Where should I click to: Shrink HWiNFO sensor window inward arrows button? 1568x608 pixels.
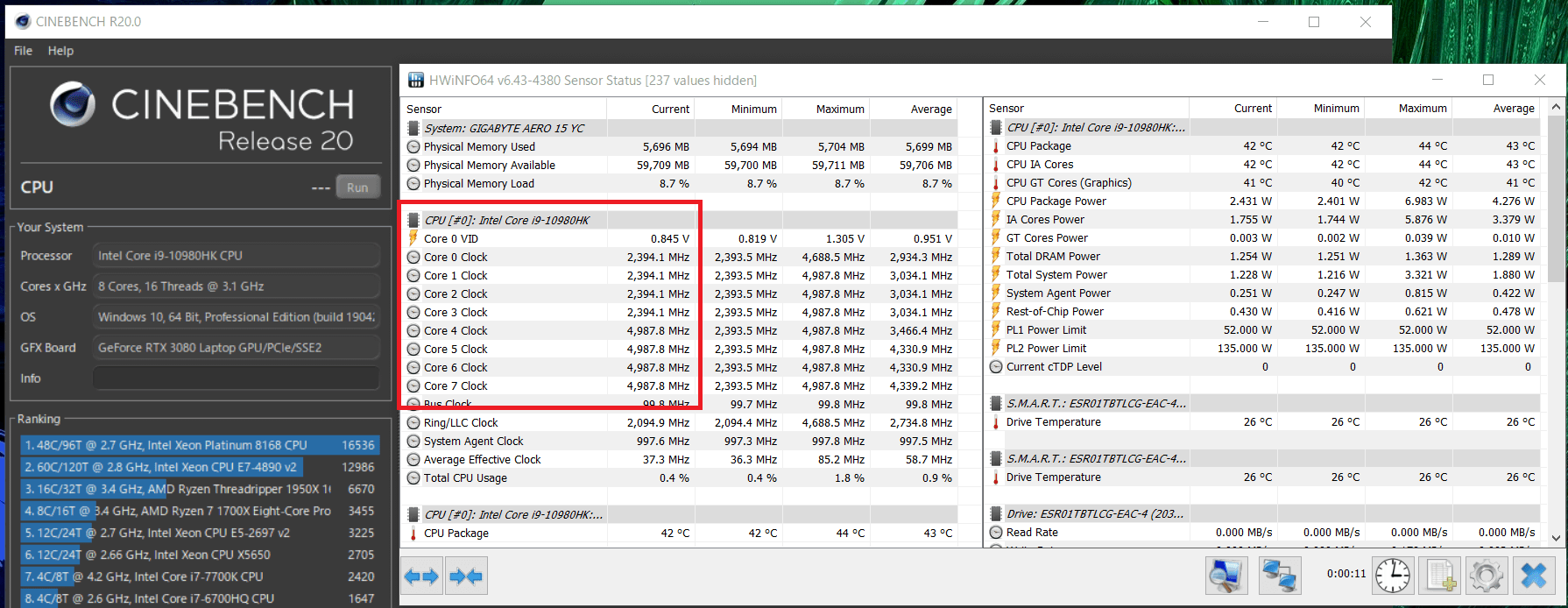point(465,576)
